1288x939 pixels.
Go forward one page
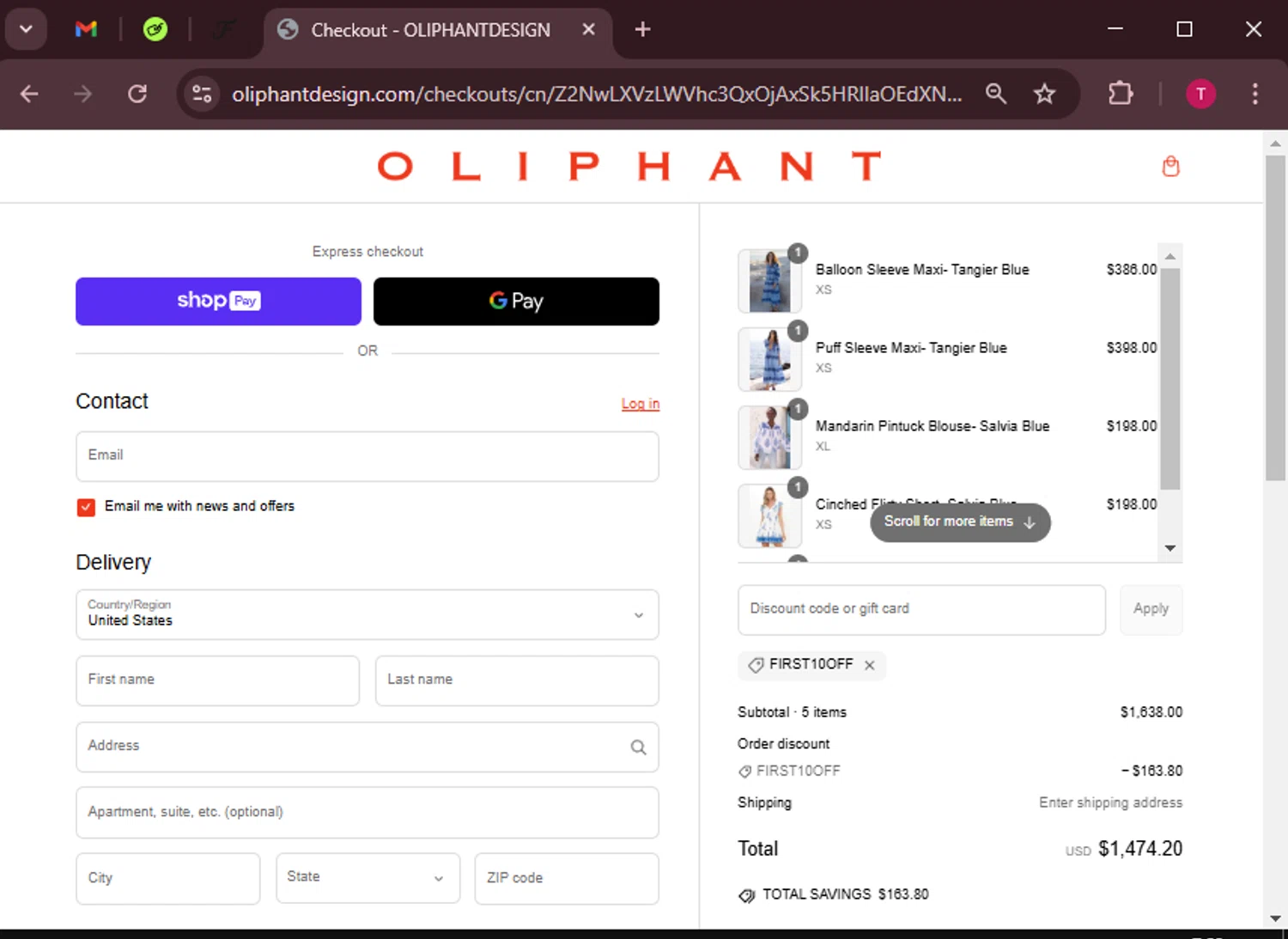pyautogui.click(x=83, y=94)
